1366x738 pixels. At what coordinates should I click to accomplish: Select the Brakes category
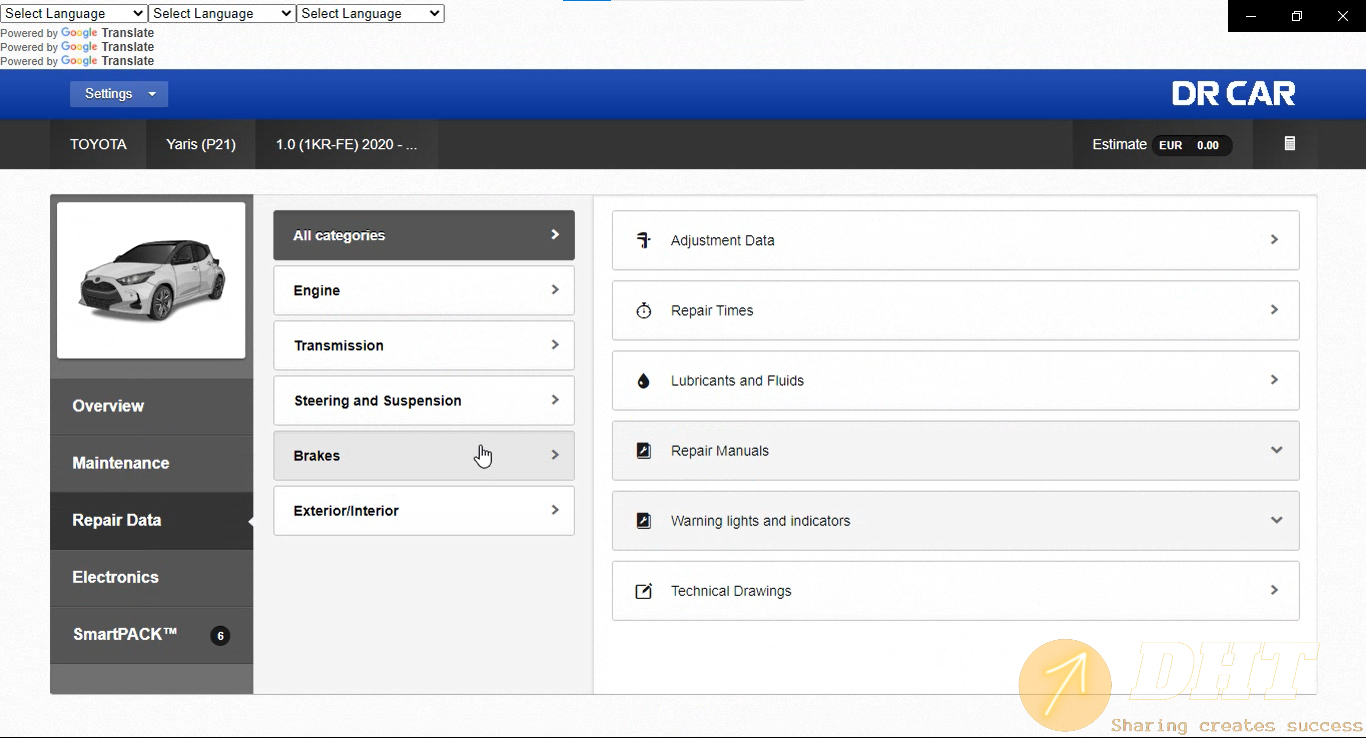tap(424, 455)
